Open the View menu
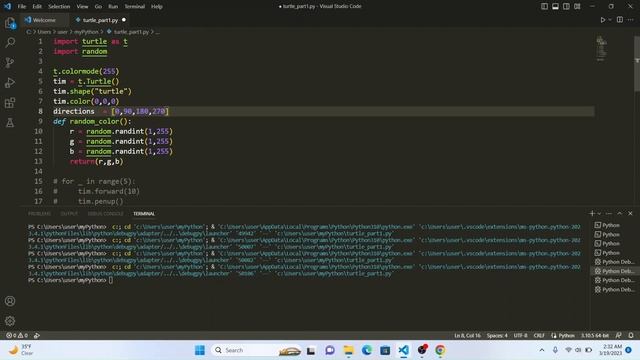Image resolution: width=640 pixels, height=360 pixels. tap(82, 7)
